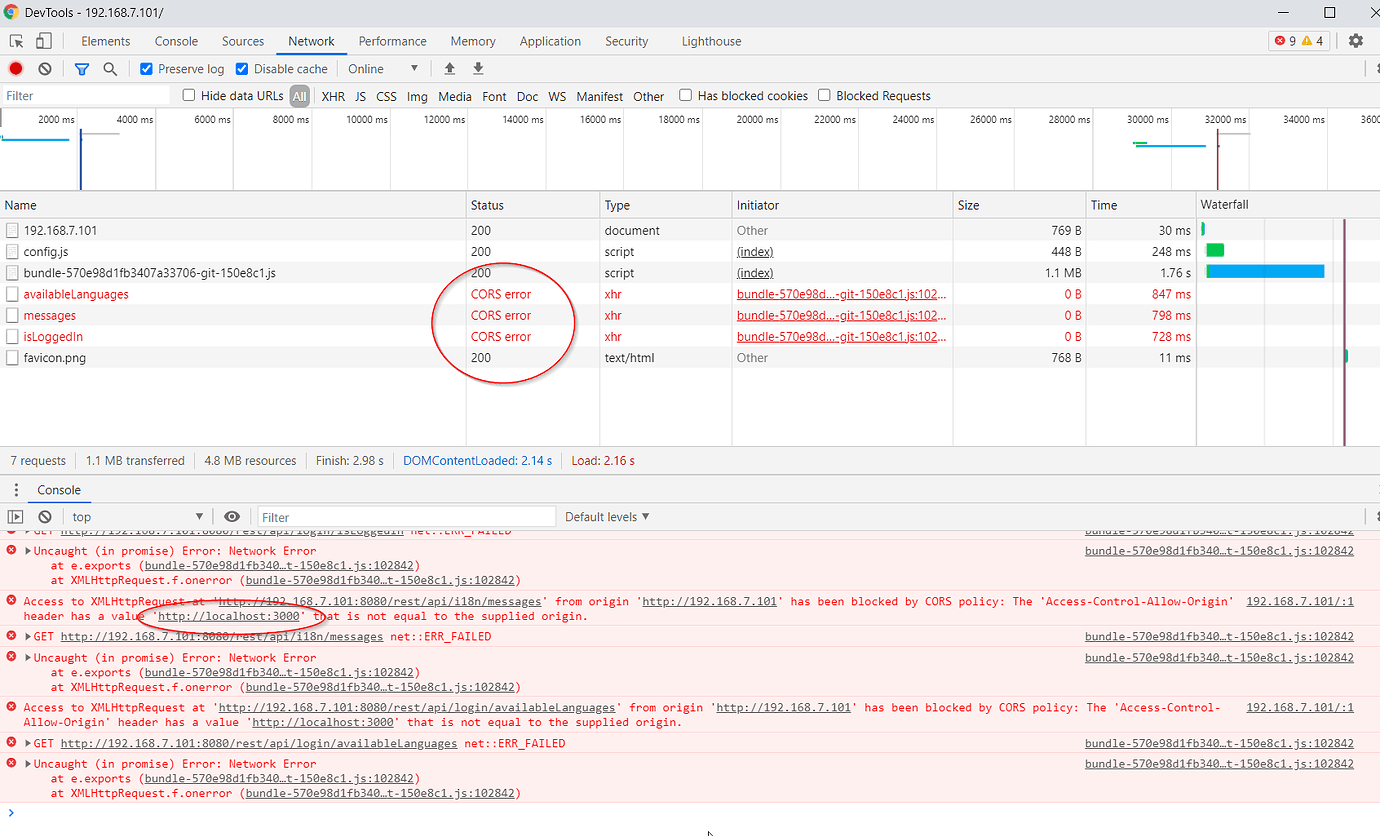This screenshot has height=836, width=1380.
Task: Click the network Filter input field
Action: tap(85, 95)
